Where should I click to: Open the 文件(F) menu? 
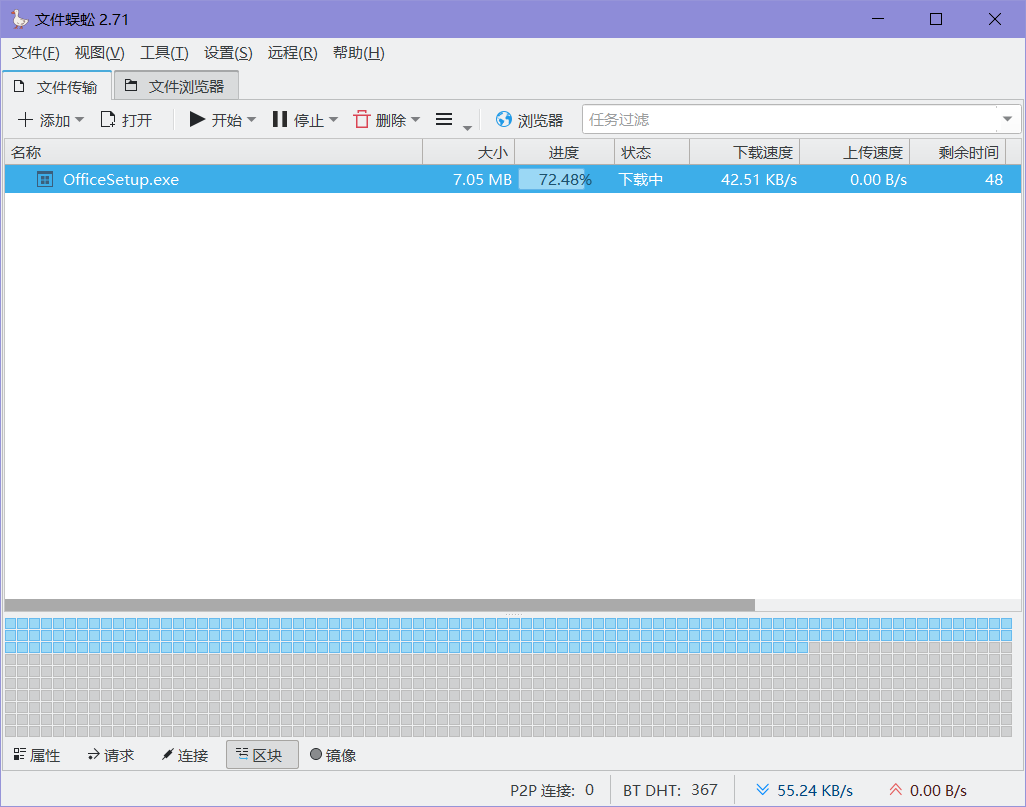click(35, 53)
